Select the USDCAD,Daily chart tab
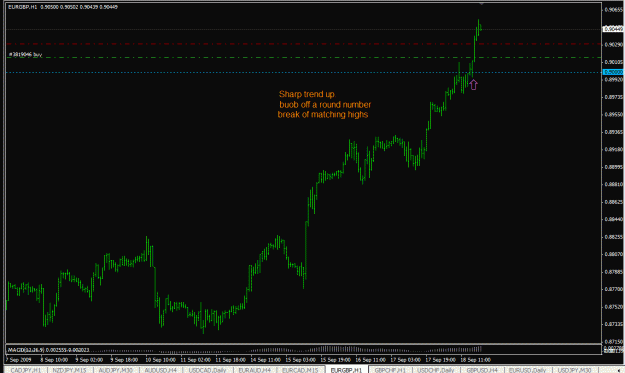The image size is (625, 373). click(207, 370)
